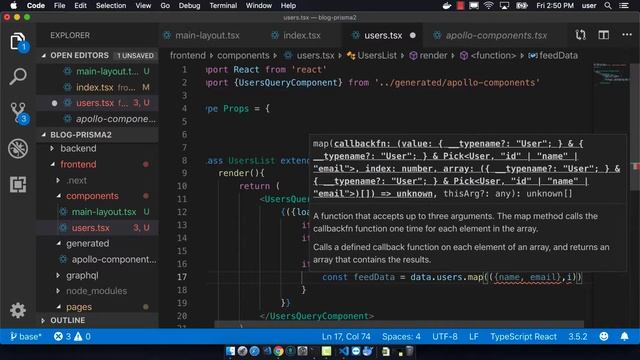Open the feedback smiley in status bar
The width and height of the screenshot is (640, 360).
click(x=604, y=337)
